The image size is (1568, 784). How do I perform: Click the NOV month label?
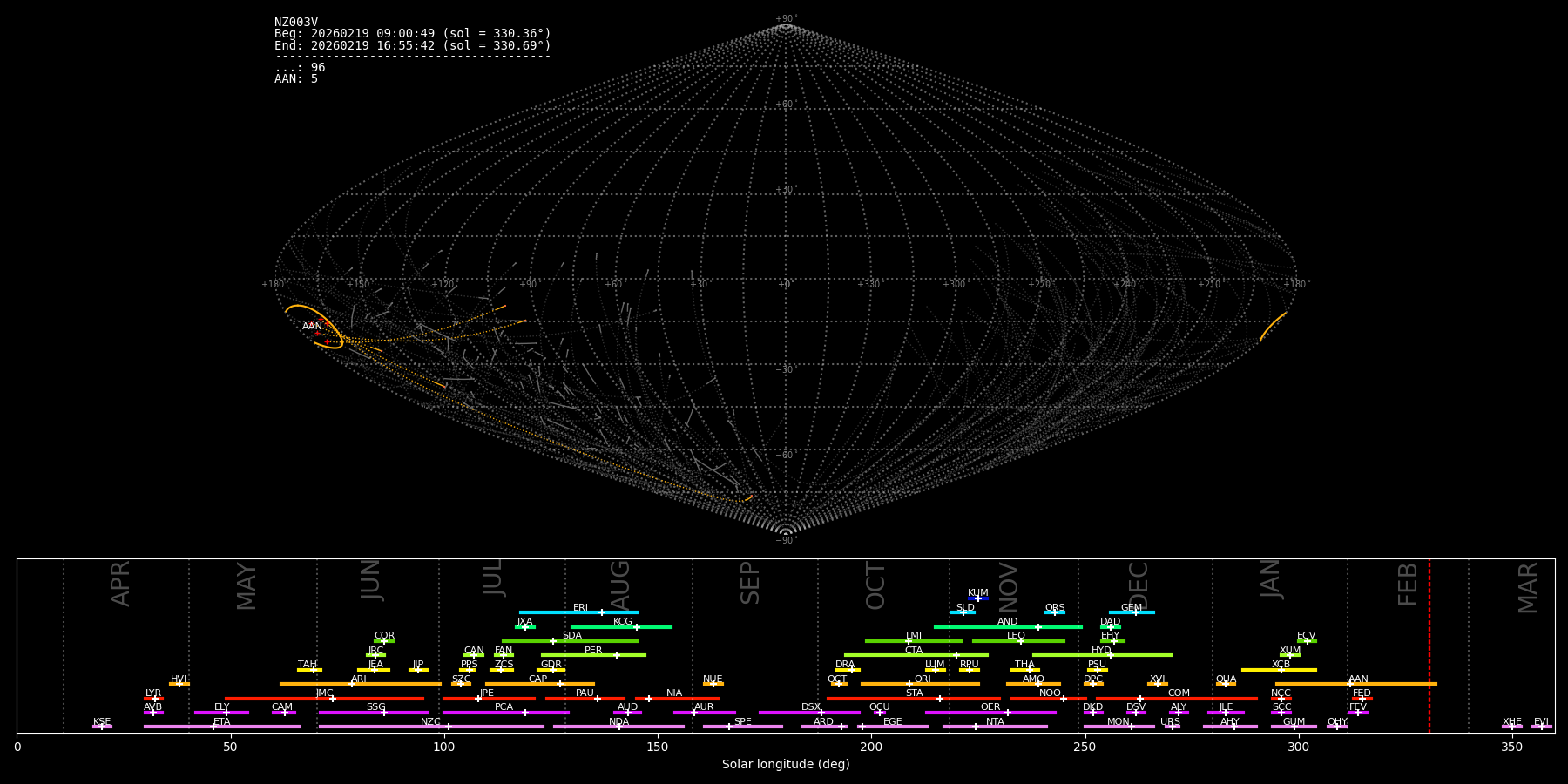pyautogui.click(x=1009, y=587)
